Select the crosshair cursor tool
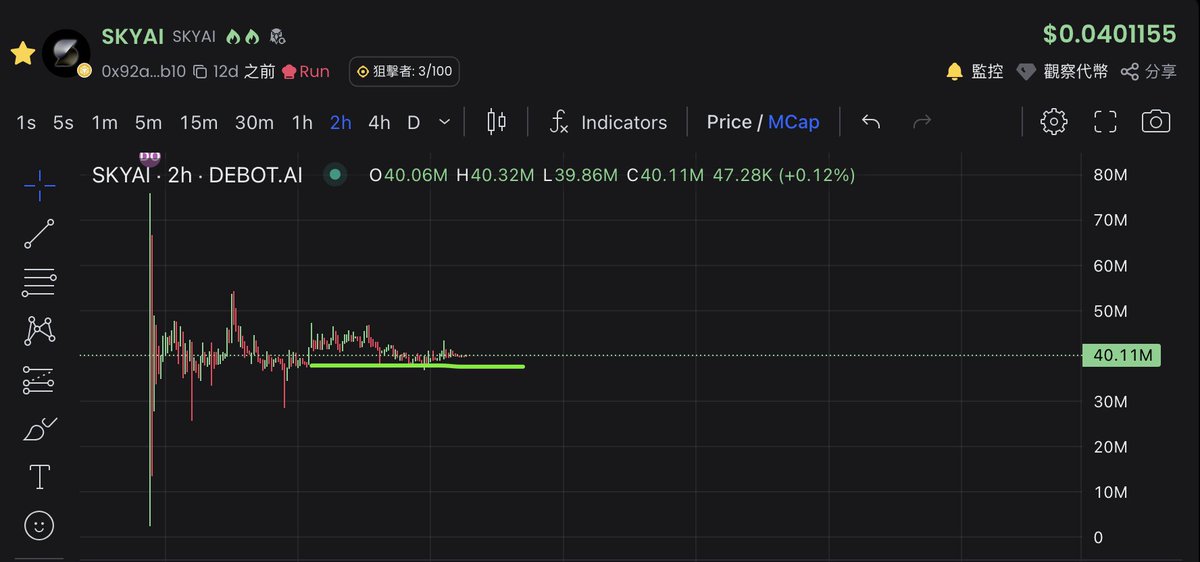Screen dimensions: 1200x562 39,182
